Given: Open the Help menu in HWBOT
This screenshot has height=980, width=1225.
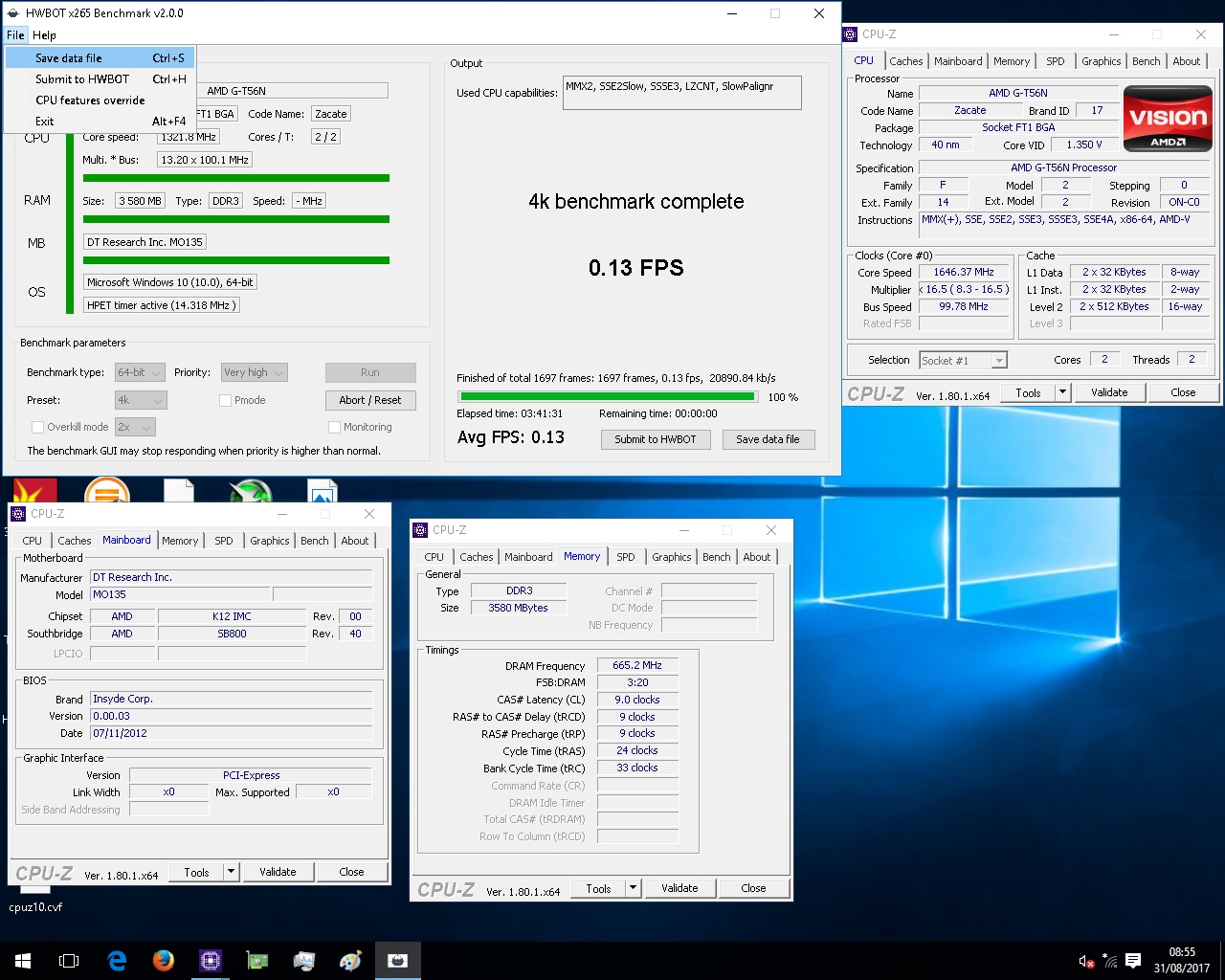Looking at the screenshot, I should (x=44, y=35).
